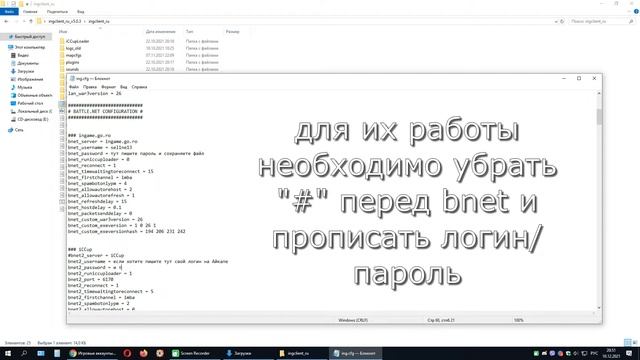Open the Windows Start menu
Image resolution: width=640 pixels, height=360 pixels.
pos(7,353)
